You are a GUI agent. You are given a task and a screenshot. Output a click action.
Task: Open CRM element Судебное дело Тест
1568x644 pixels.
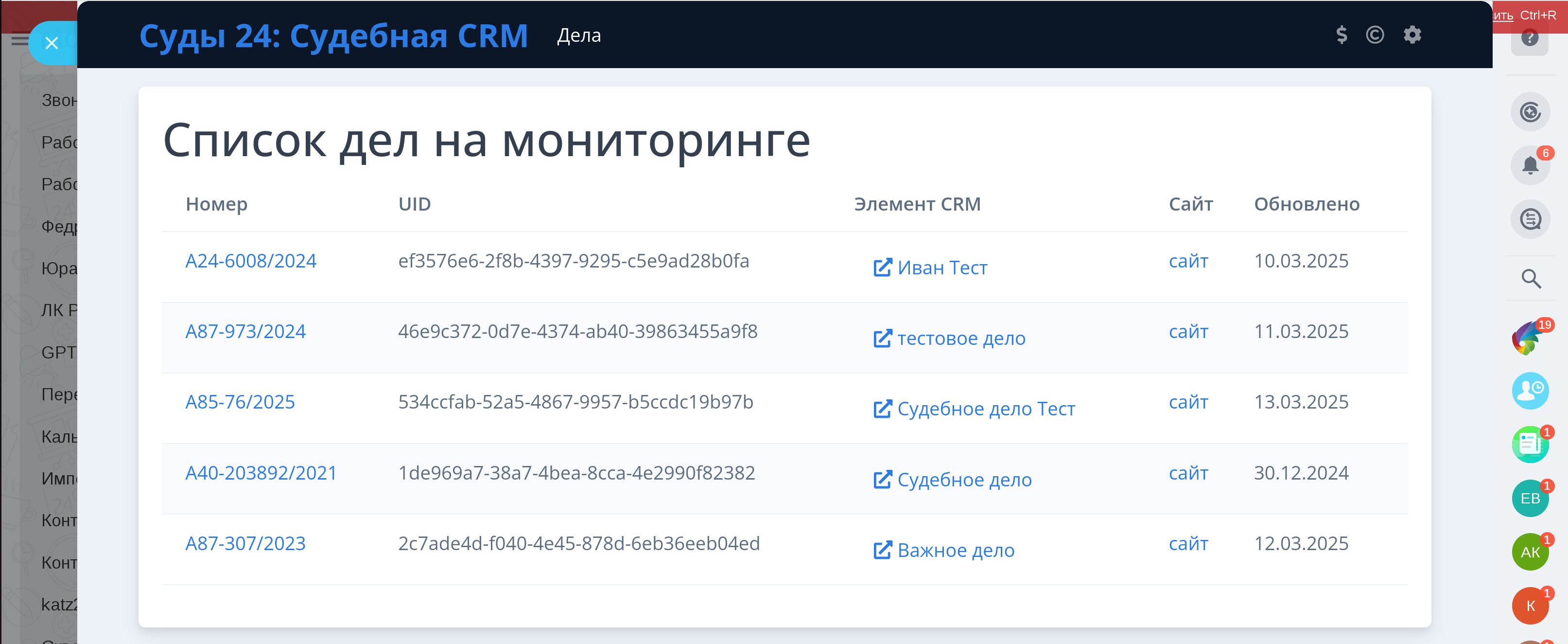[x=986, y=409]
